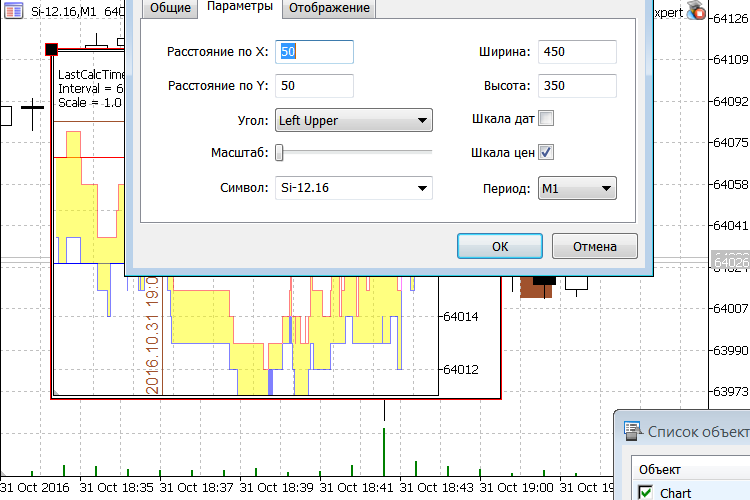Click the Отмена button
Screen dimensions: 750x500
point(595,246)
